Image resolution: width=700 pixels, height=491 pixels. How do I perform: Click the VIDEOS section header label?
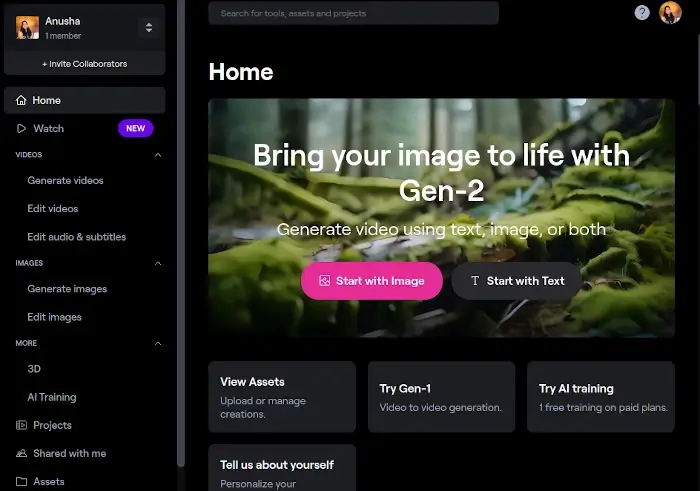point(29,155)
